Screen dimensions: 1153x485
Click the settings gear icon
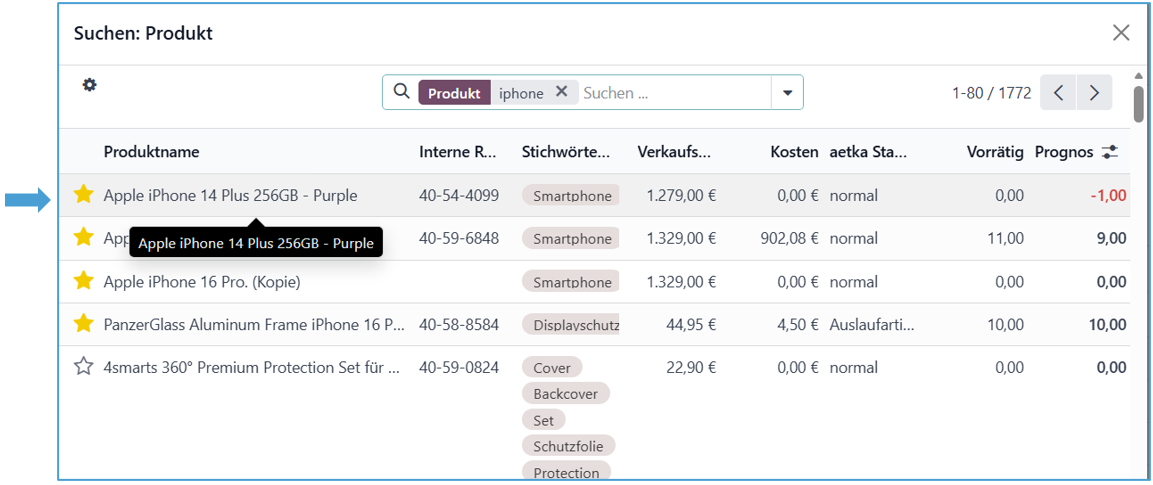89,85
